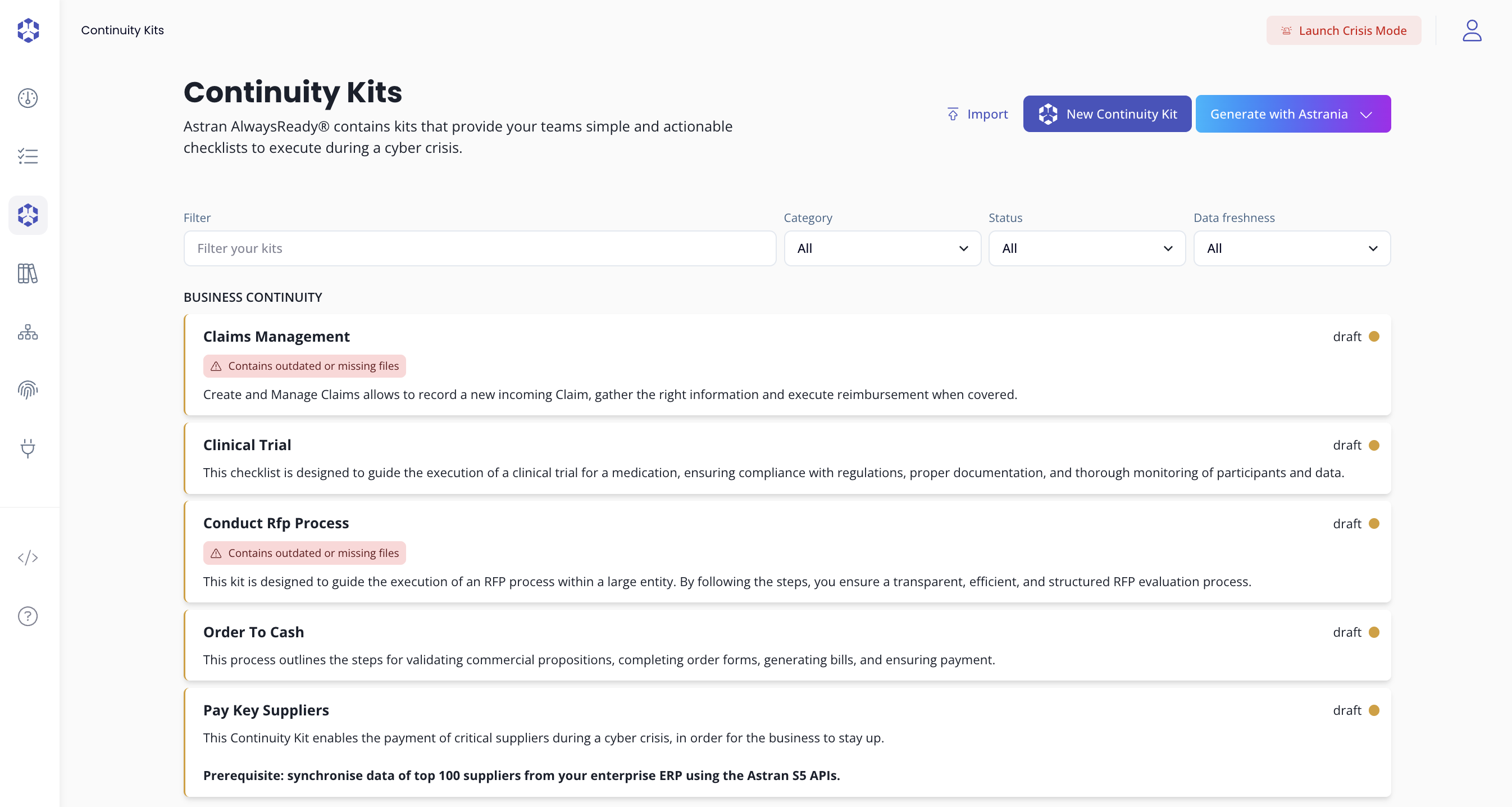Open the Category filter dropdown
The height and width of the screenshot is (807, 1512).
click(x=882, y=248)
